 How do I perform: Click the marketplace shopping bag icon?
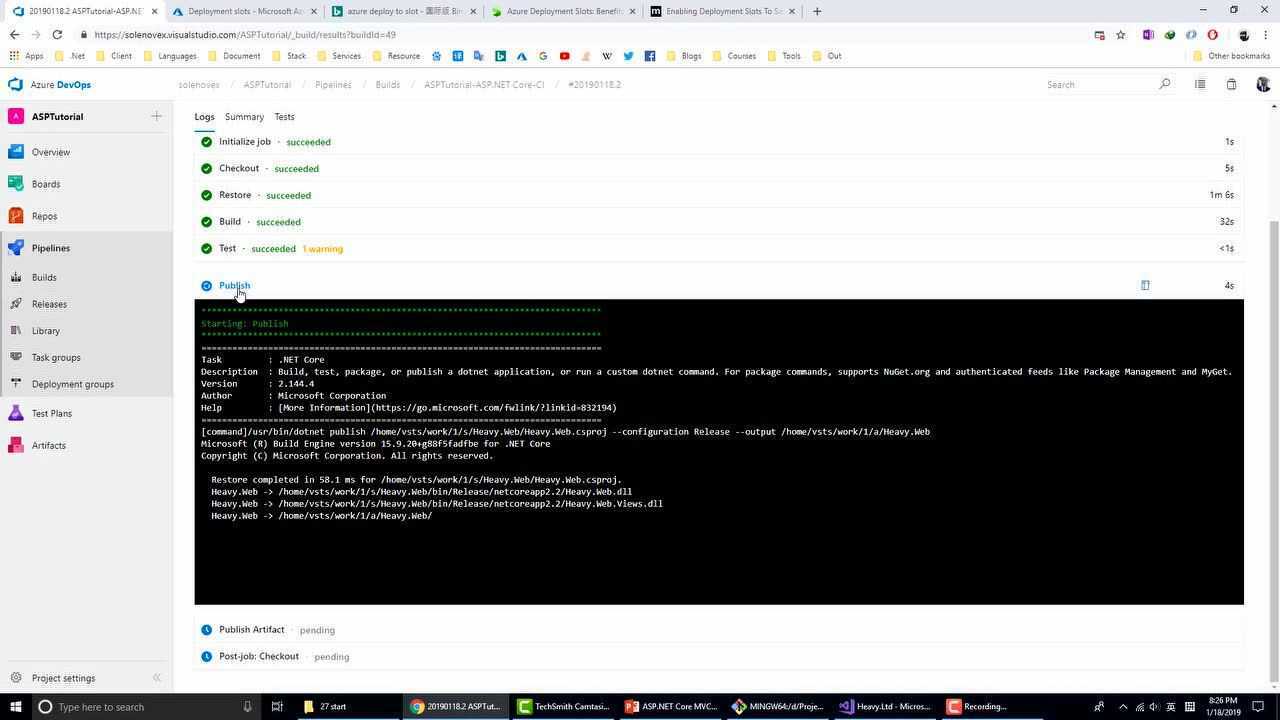(1231, 85)
